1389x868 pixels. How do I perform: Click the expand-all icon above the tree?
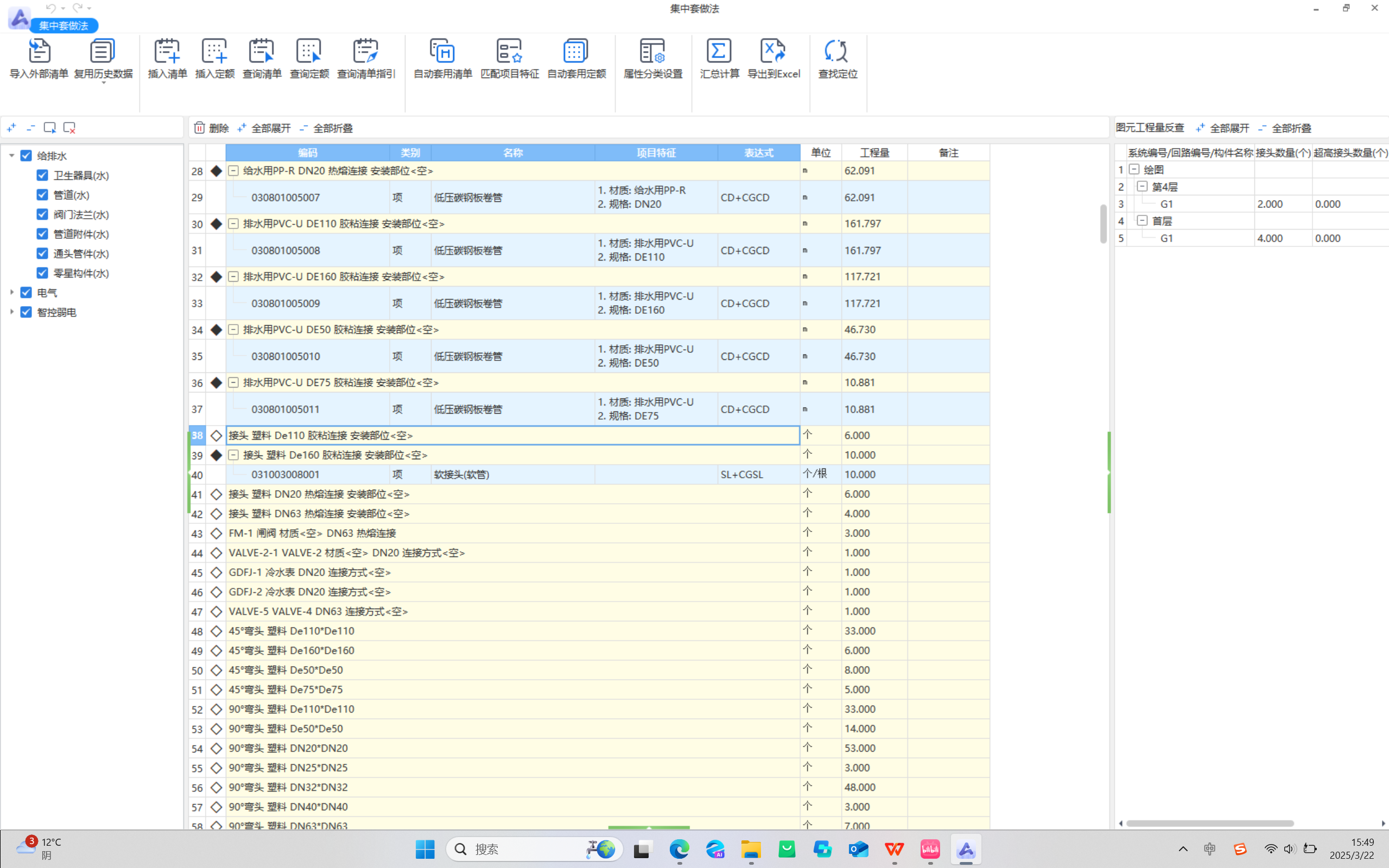(11, 128)
